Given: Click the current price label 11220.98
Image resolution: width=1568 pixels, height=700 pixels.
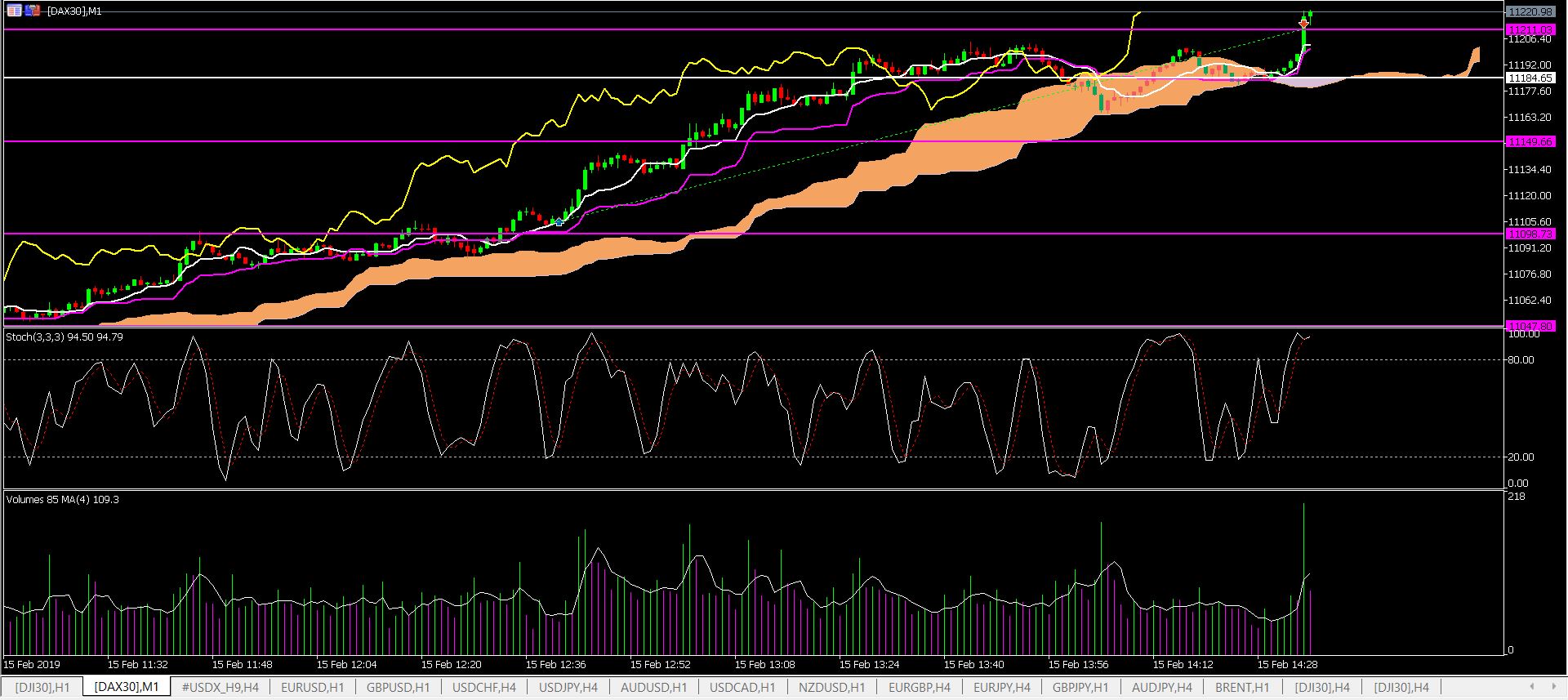Looking at the screenshot, I should point(1530,12).
